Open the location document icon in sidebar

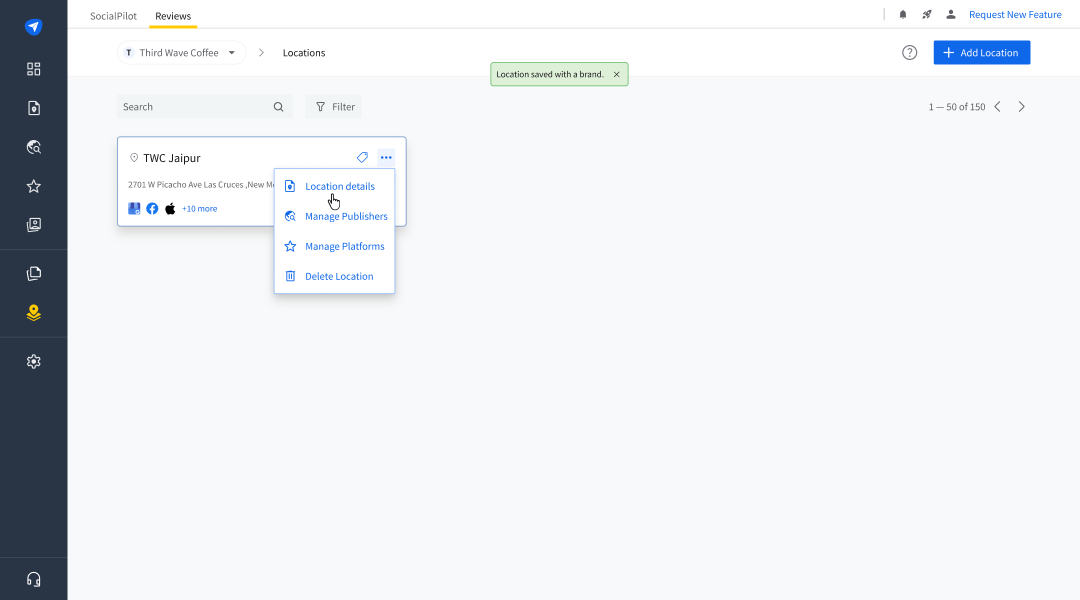point(33,108)
